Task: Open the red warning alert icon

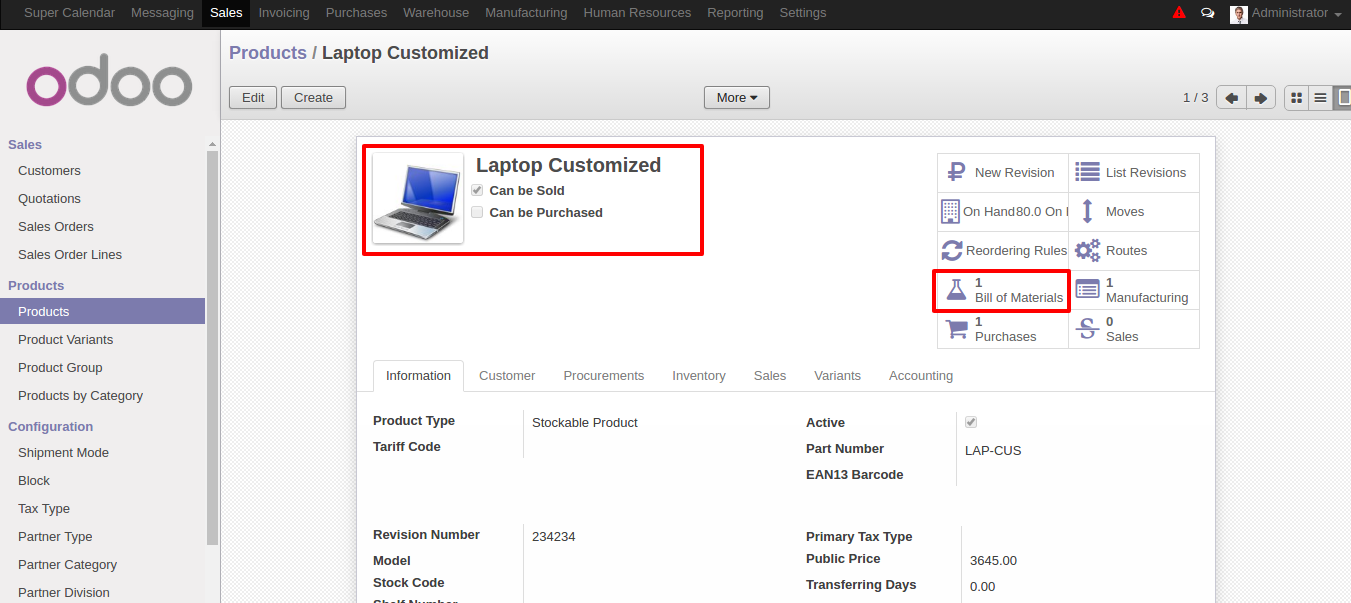Action: pos(1179,13)
